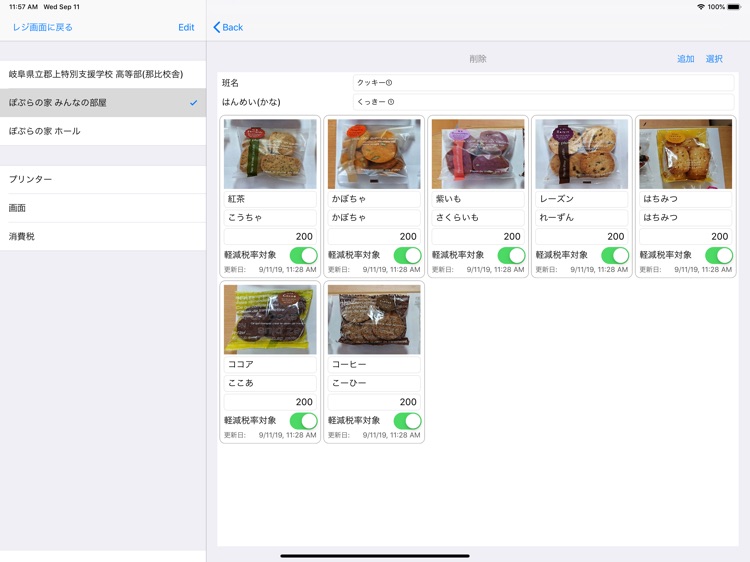The height and width of the screenshot is (562, 750).
Task: Edit the price 200 for 紅茶
Action: pyautogui.click(x=270, y=236)
